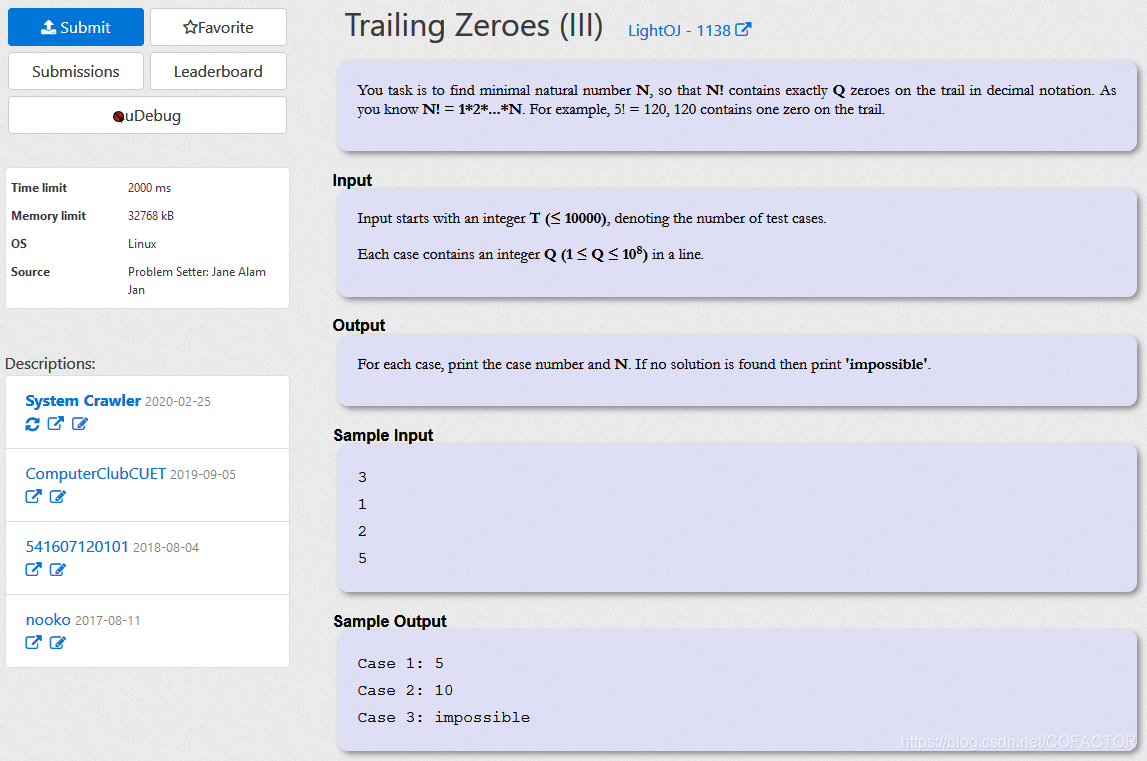Open nooko description externally
Image resolution: width=1147 pixels, height=761 pixels.
point(33,642)
